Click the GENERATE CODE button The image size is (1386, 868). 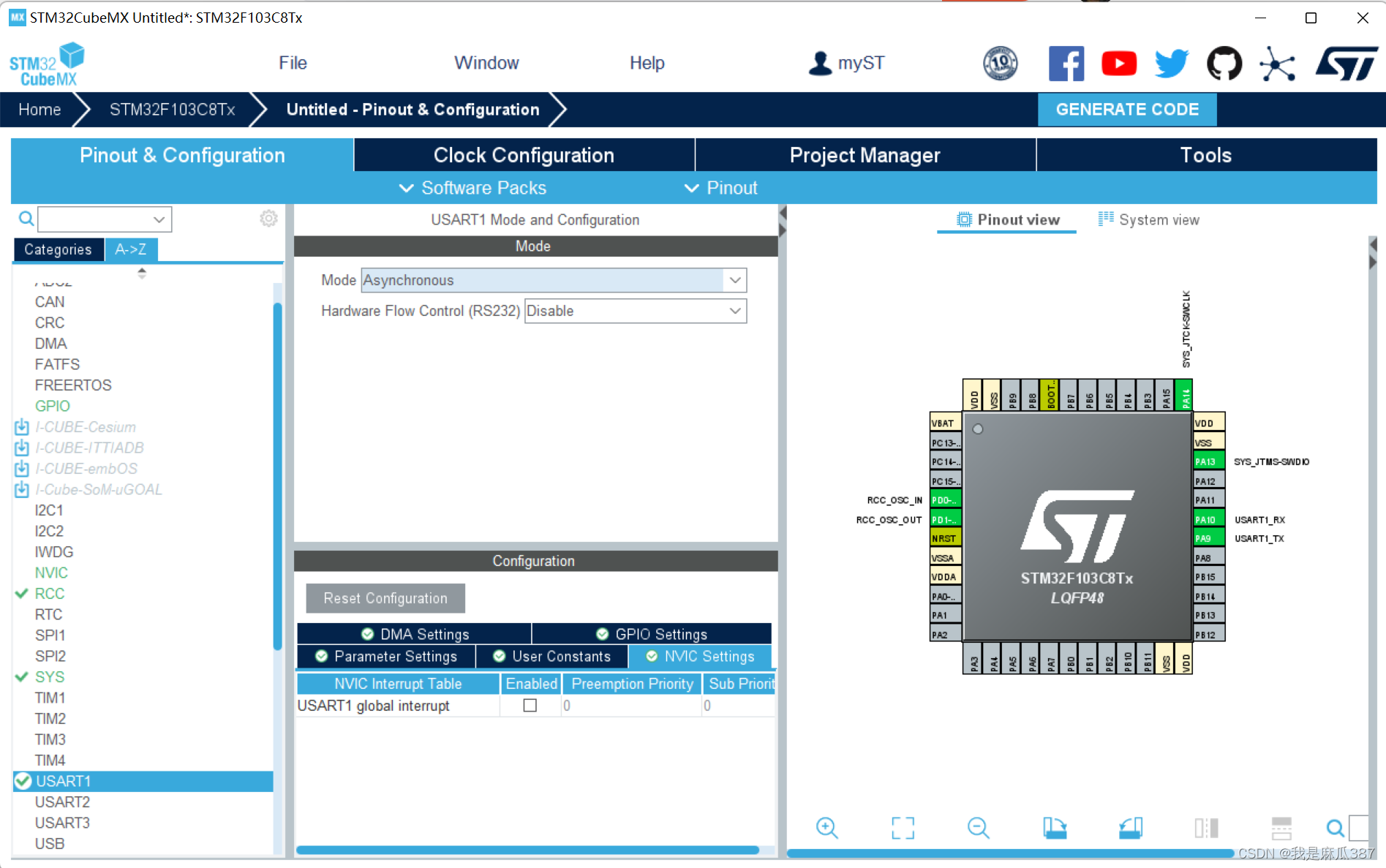pyautogui.click(x=1127, y=109)
